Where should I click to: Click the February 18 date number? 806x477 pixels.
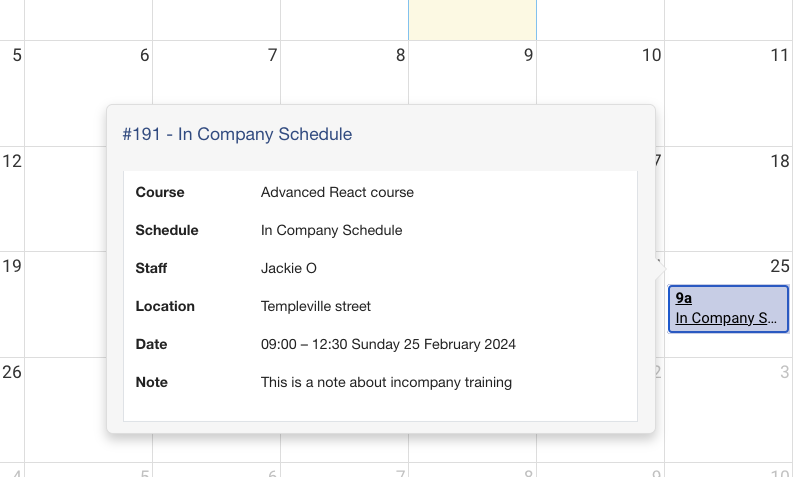tap(780, 161)
